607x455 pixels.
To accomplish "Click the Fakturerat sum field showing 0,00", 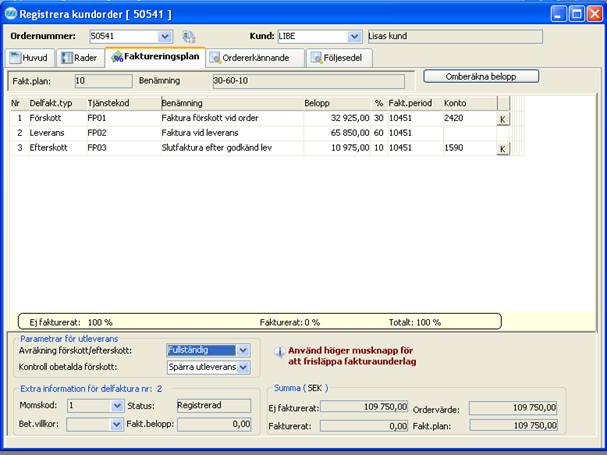I will point(364,426).
